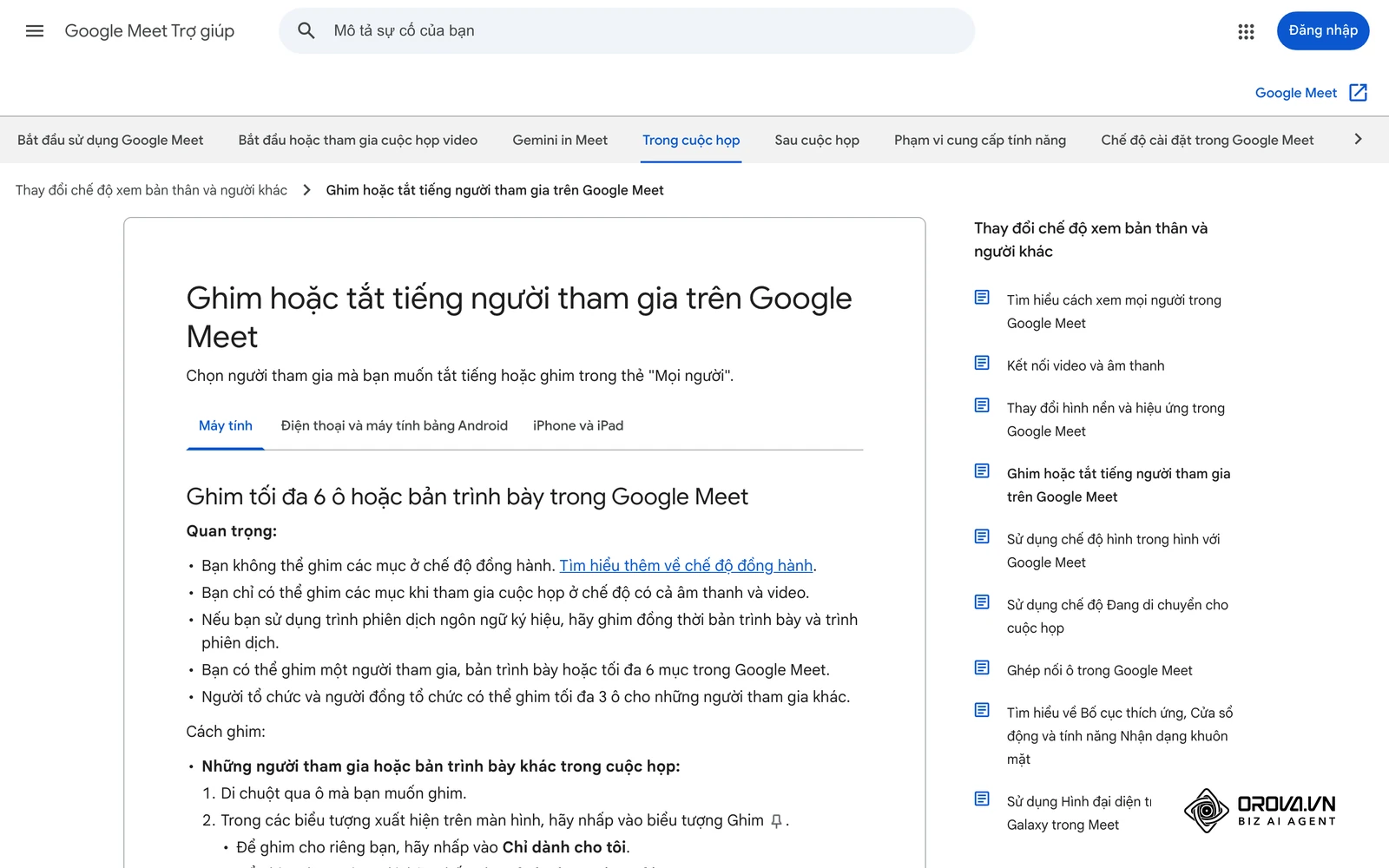Screen dimensions: 1389x868
Task: Click the search magnifier icon
Action: coord(306,31)
